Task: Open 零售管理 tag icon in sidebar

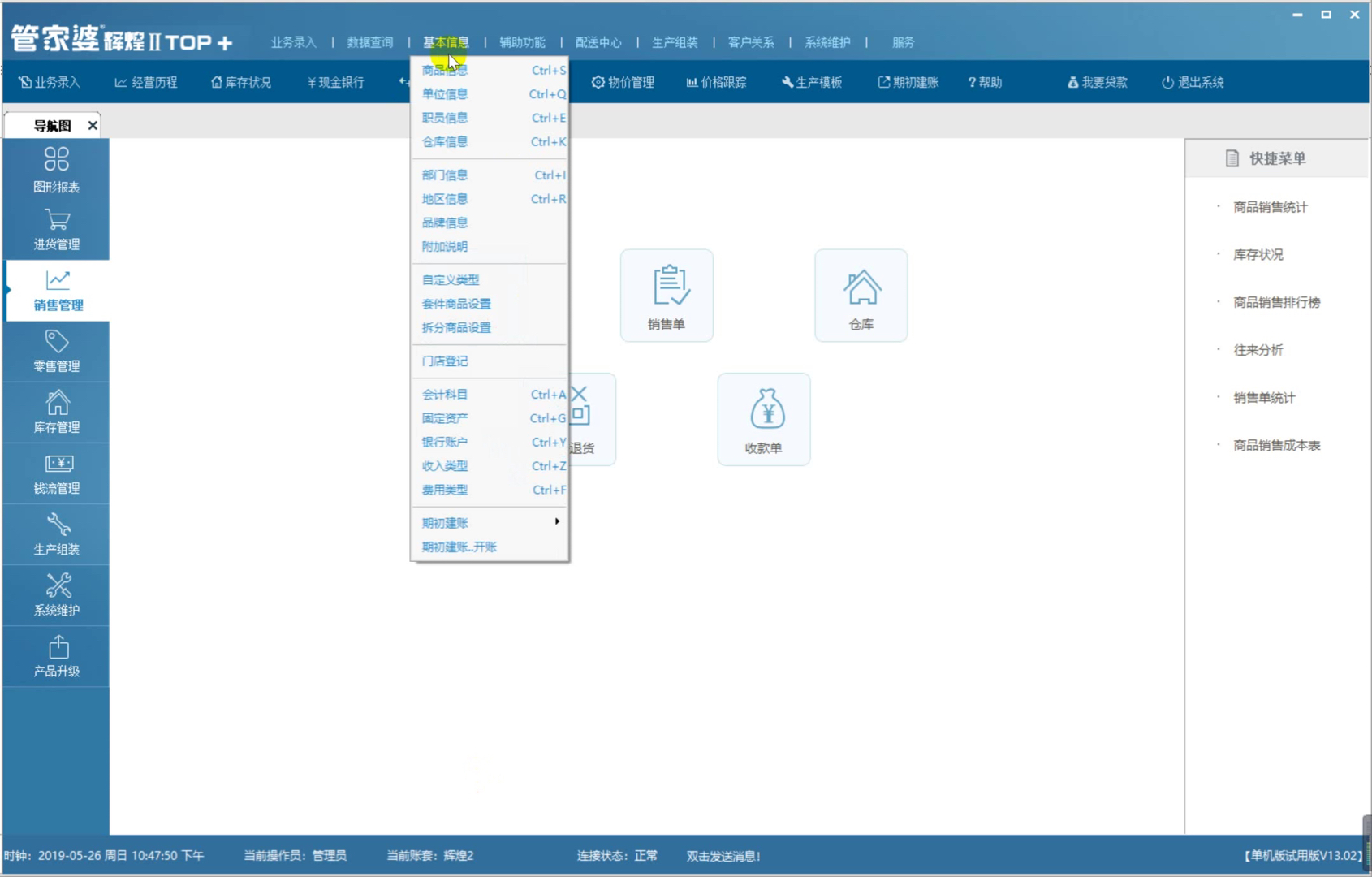Action: [57, 342]
